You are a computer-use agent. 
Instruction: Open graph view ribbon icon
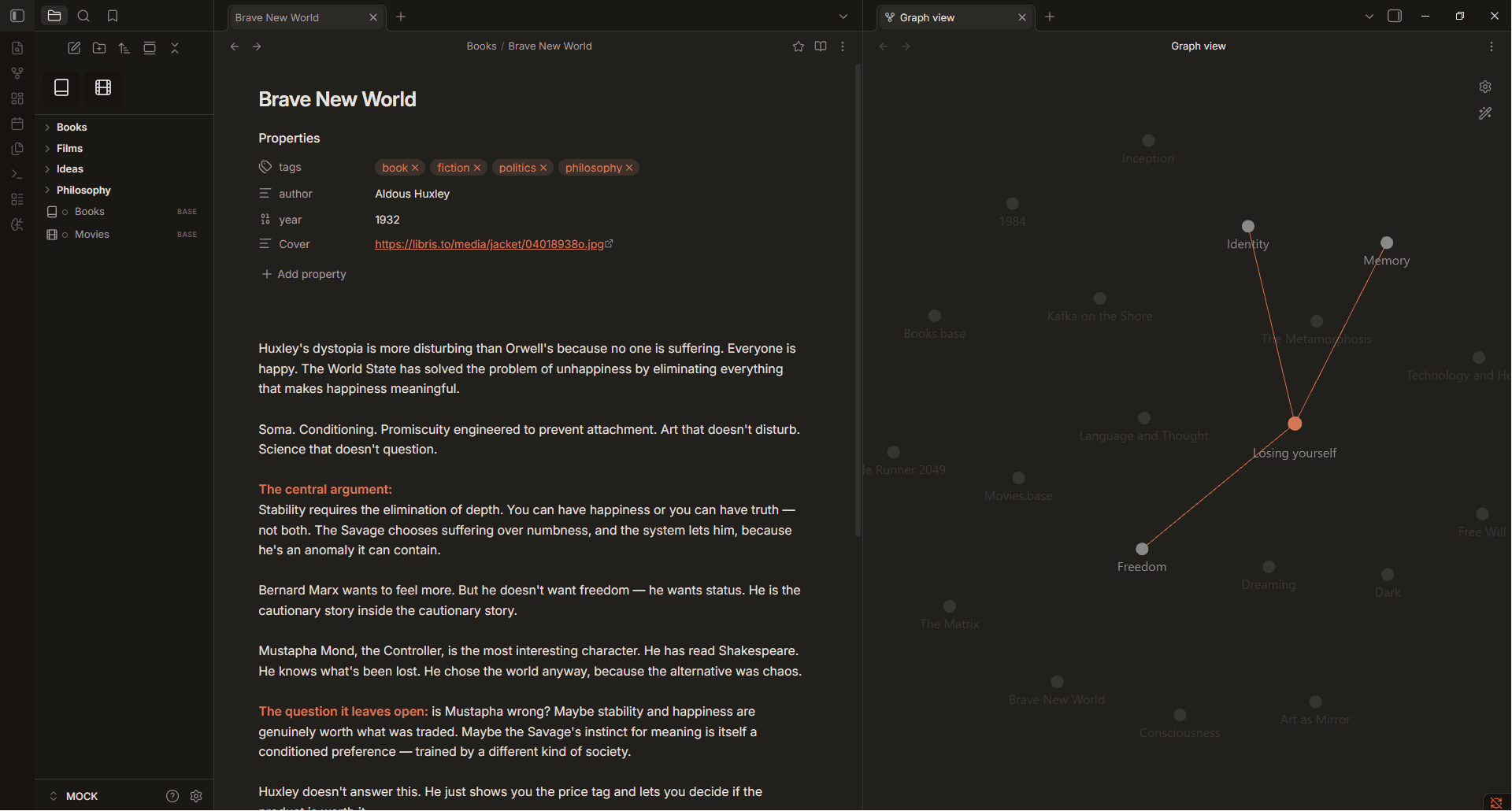coord(17,73)
